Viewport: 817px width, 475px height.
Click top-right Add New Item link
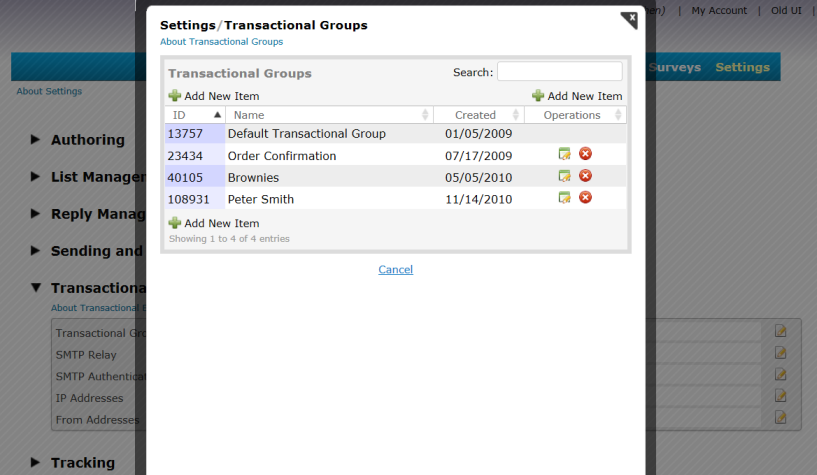pos(577,96)
